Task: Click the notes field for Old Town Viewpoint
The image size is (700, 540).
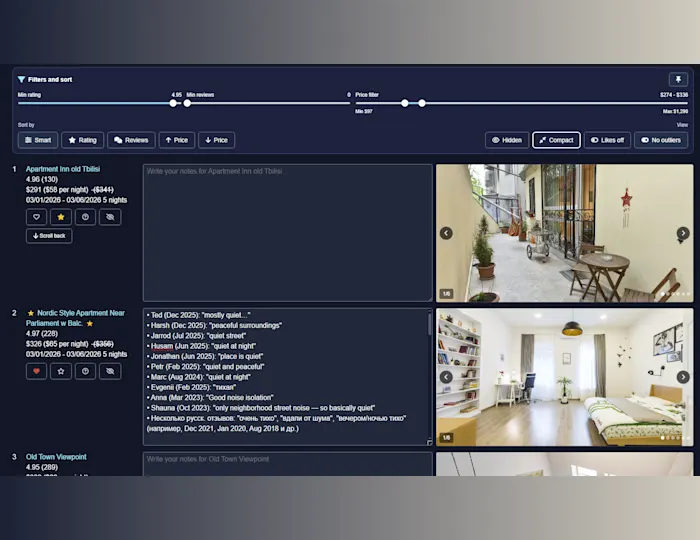Action: click(288, 464)
